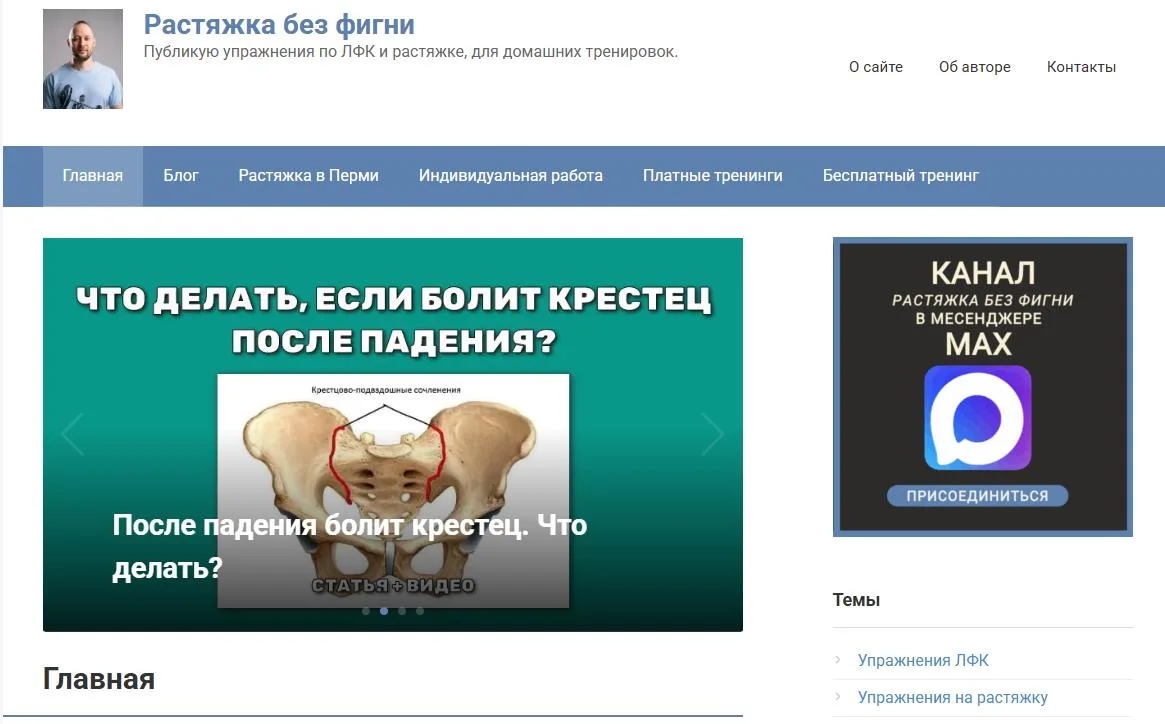Select the active second slider dot

click(383, 611)
